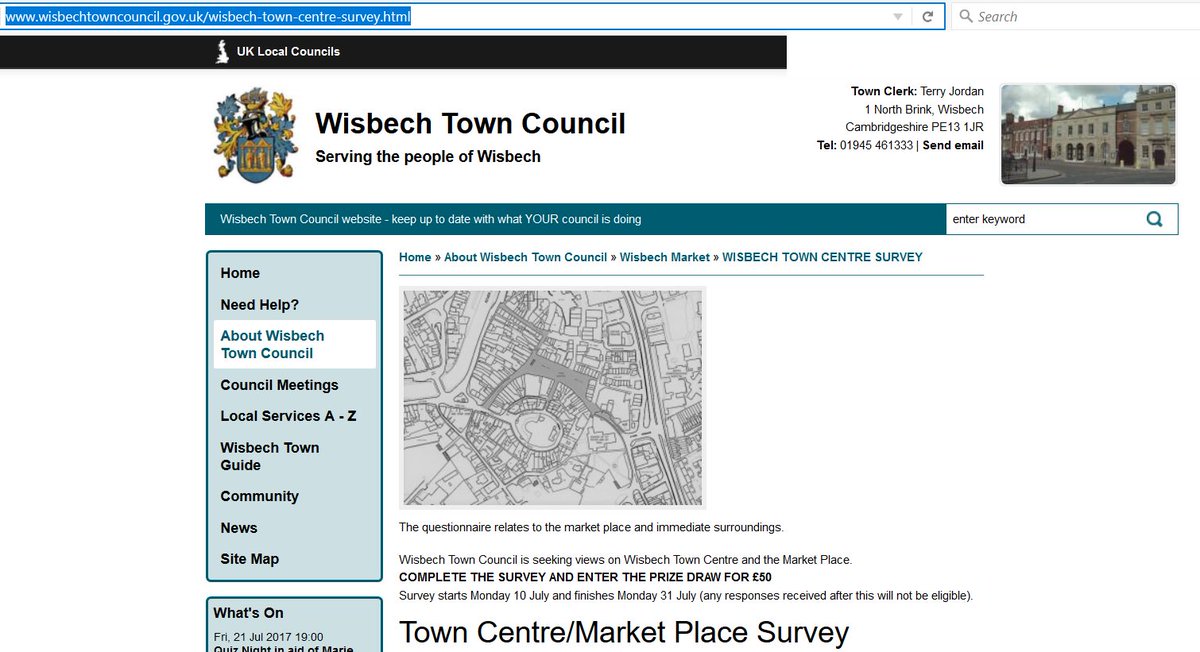
Task: Click the What's On panel heading
Action: (248, 612)
